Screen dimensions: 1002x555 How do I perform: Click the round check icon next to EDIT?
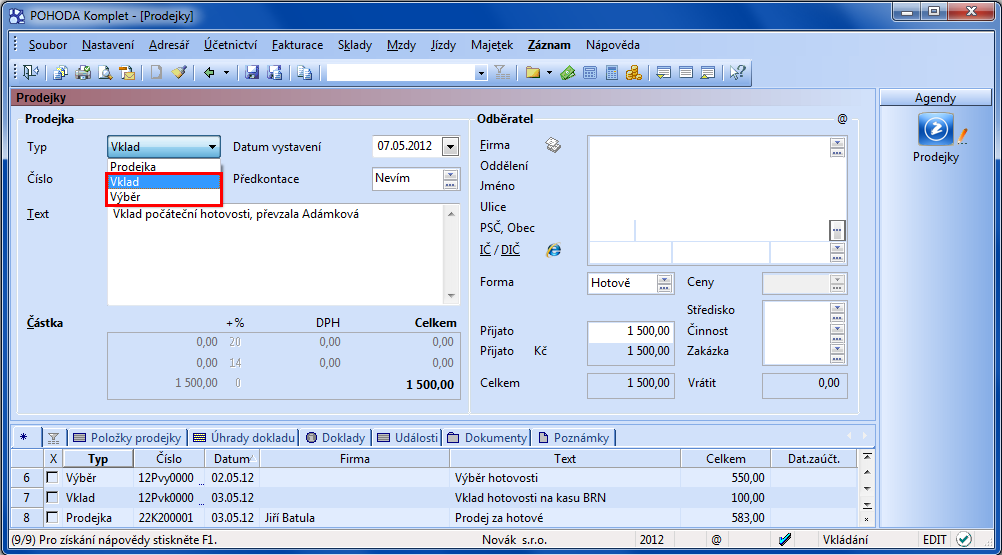tap(964, 540)
